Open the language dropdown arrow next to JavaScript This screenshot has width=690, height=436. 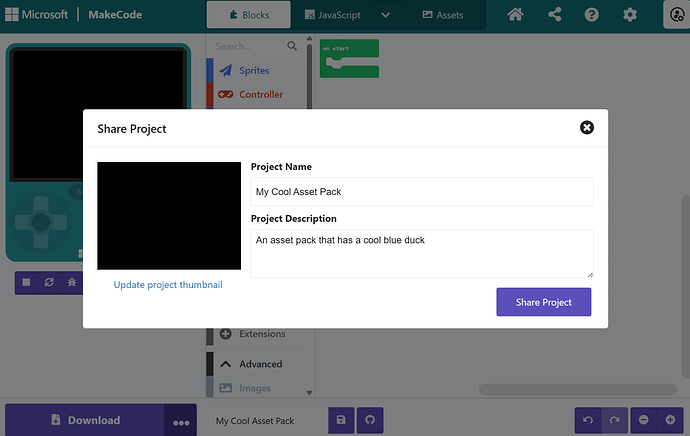(385, 15)
